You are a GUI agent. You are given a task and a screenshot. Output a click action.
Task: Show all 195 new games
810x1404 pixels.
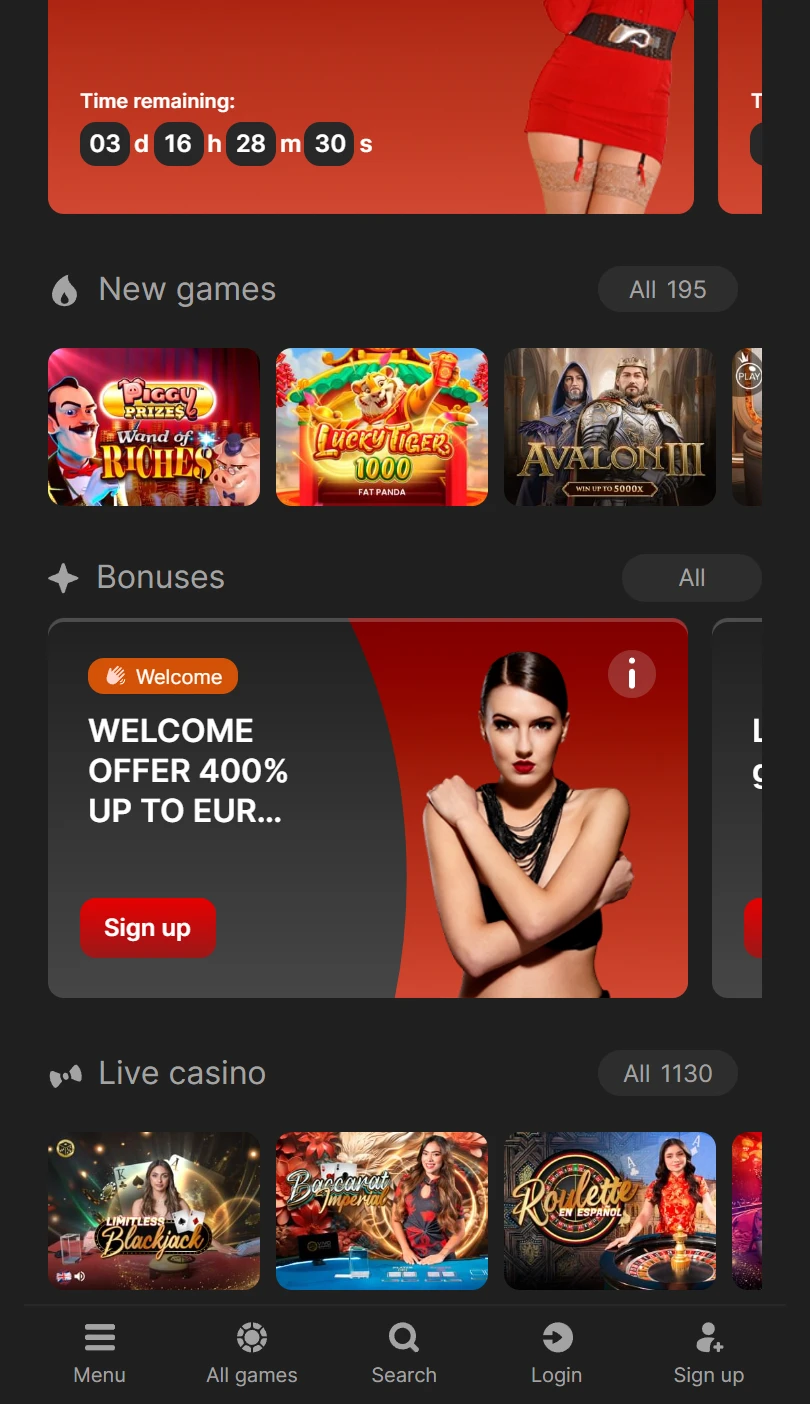[668, 290]
